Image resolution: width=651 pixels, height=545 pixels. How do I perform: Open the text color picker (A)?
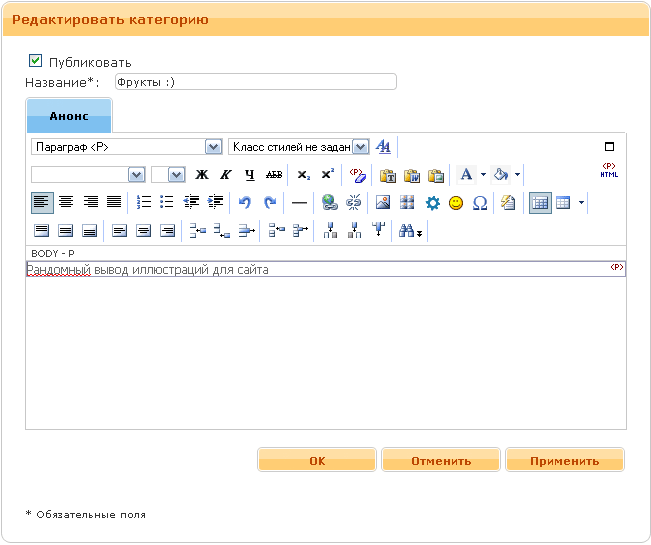(465, 174)
